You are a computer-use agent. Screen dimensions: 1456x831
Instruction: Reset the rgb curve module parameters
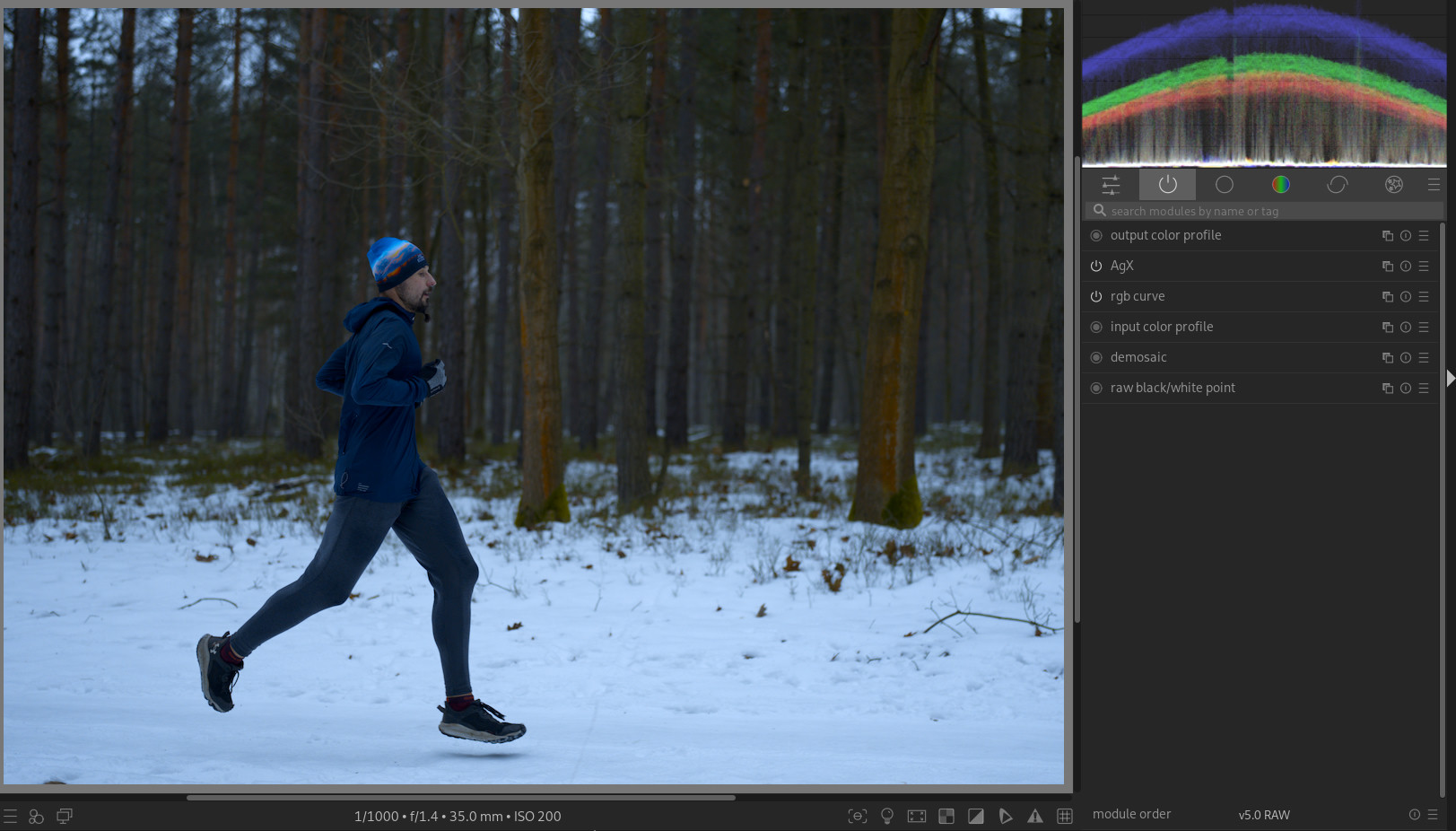click(x=1406, y=297)
